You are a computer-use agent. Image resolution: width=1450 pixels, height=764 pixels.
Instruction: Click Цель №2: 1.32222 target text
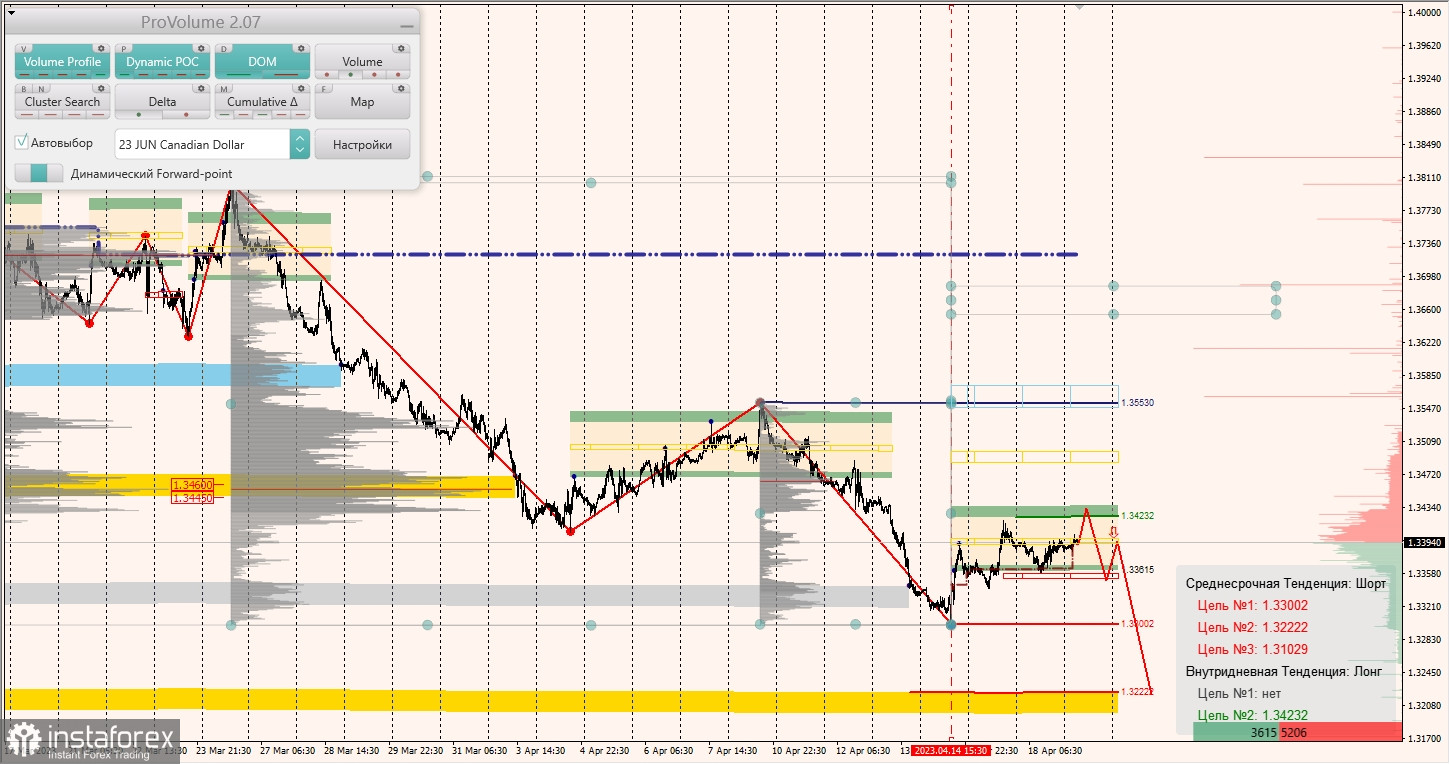coord(1252,627)
